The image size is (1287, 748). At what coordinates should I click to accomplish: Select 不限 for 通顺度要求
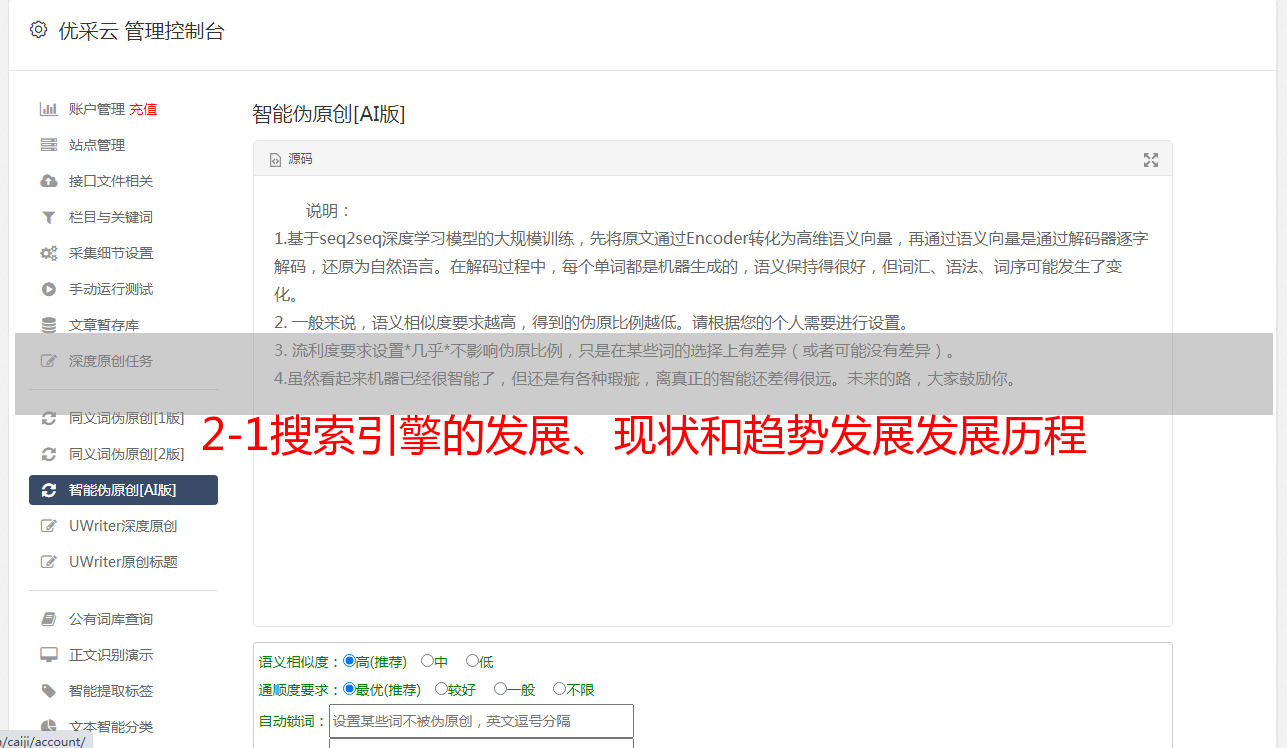point(559,689)
